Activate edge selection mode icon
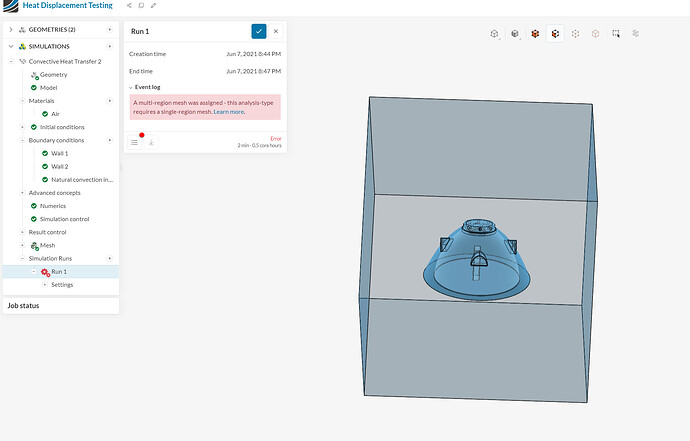This screenshot has width=690, height=441. [575, 33]
